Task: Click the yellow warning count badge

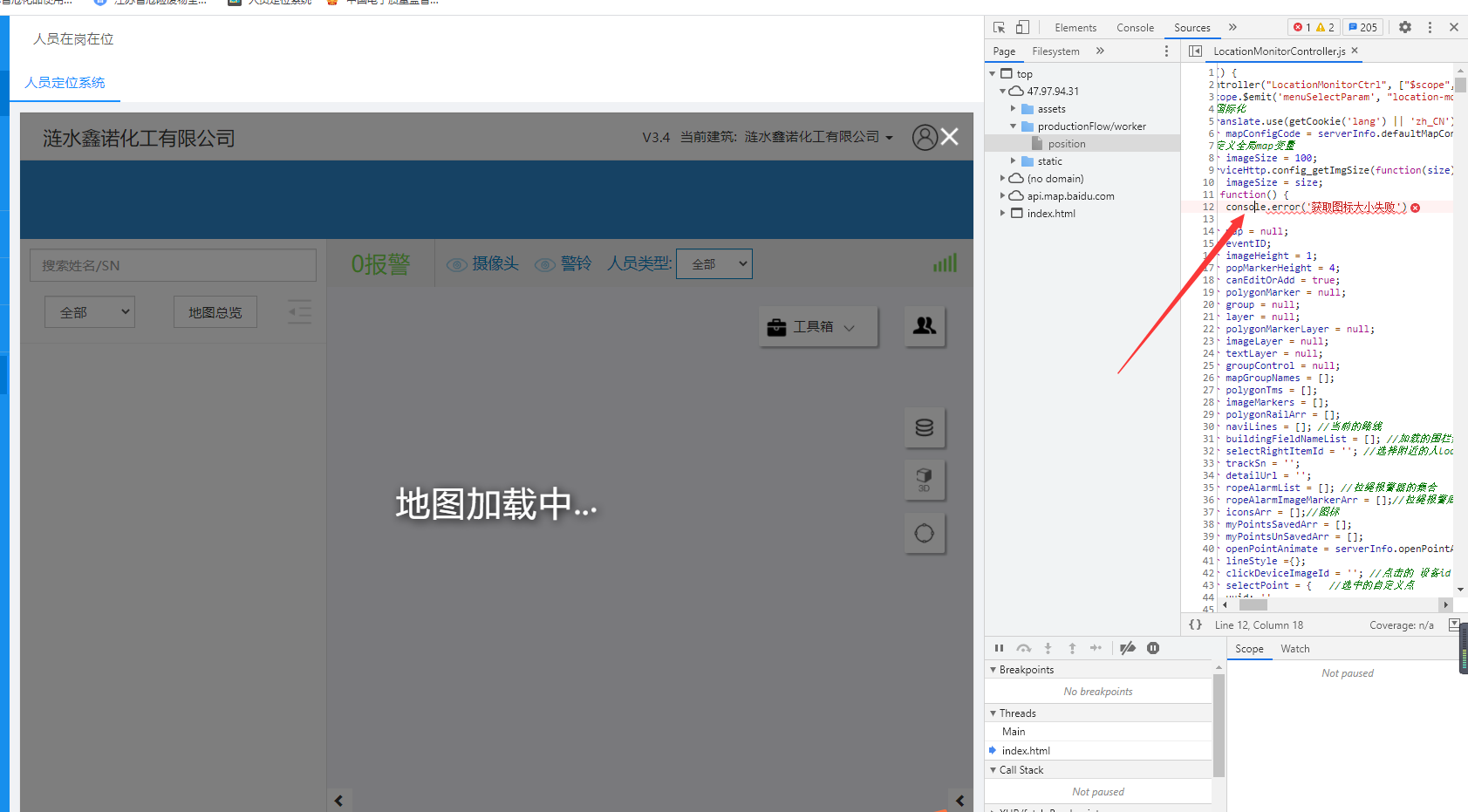Action: [1326, 27]
